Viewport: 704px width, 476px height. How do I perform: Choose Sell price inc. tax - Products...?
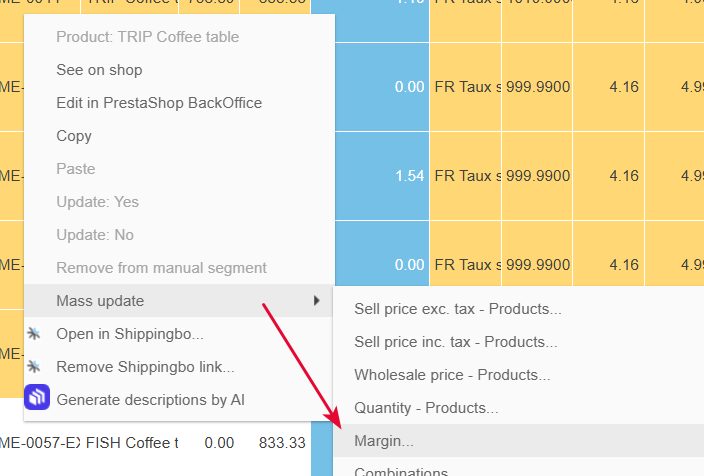(x=456, y=342)
